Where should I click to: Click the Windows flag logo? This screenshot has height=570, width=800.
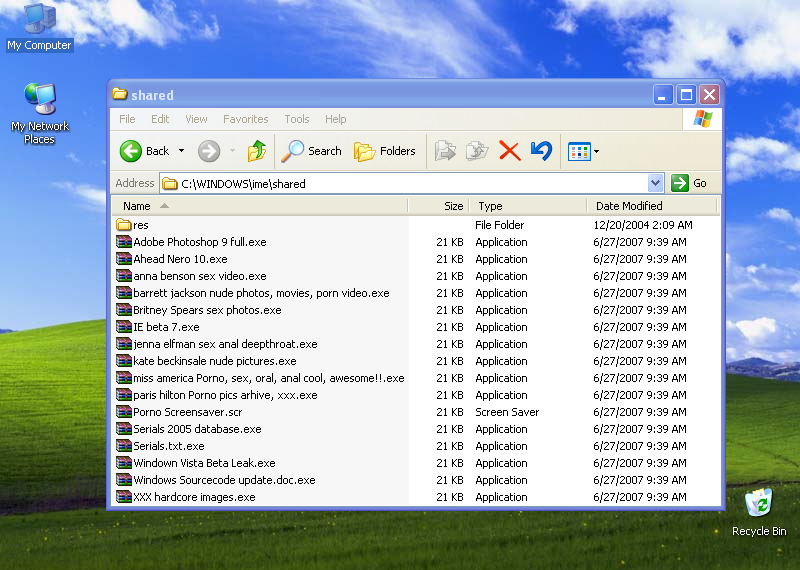click(703, 119)
